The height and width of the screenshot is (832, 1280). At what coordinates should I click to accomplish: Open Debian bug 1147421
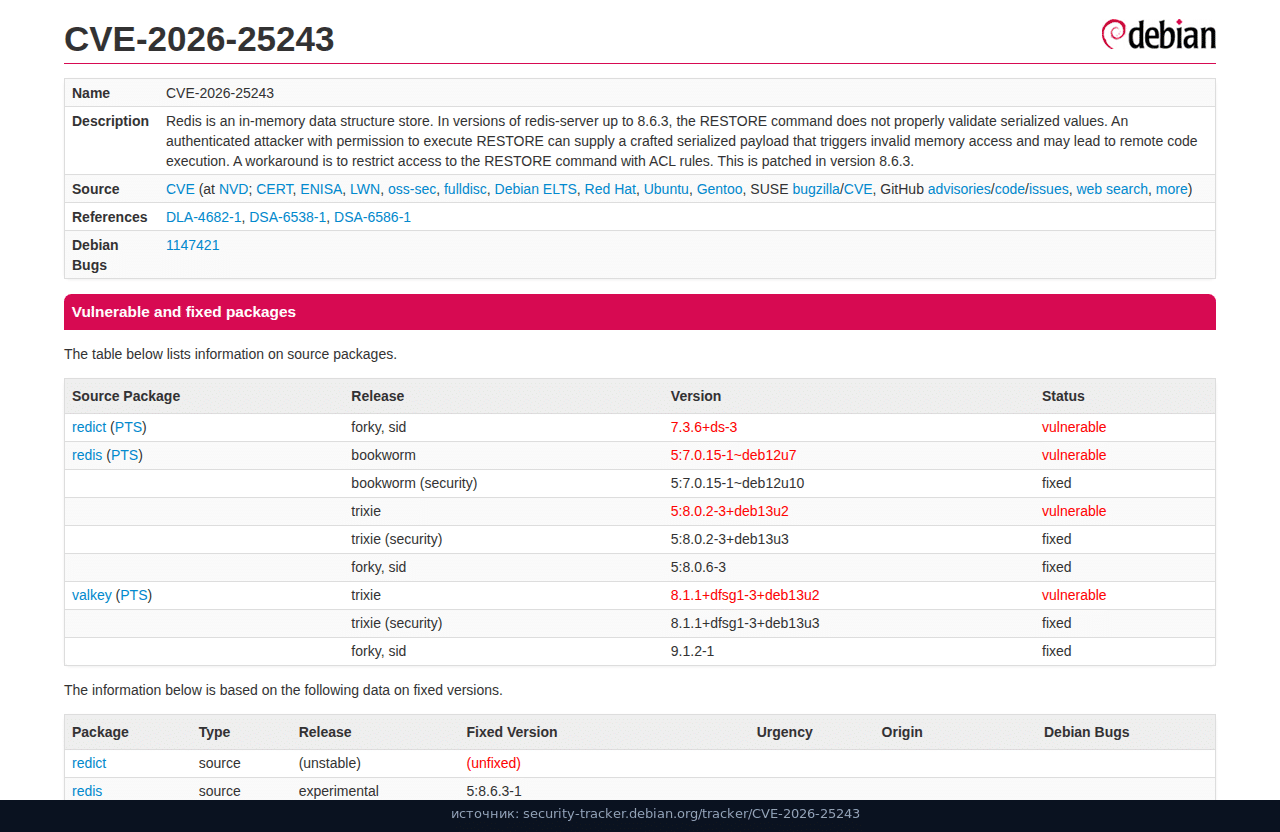tap(193, 245)
